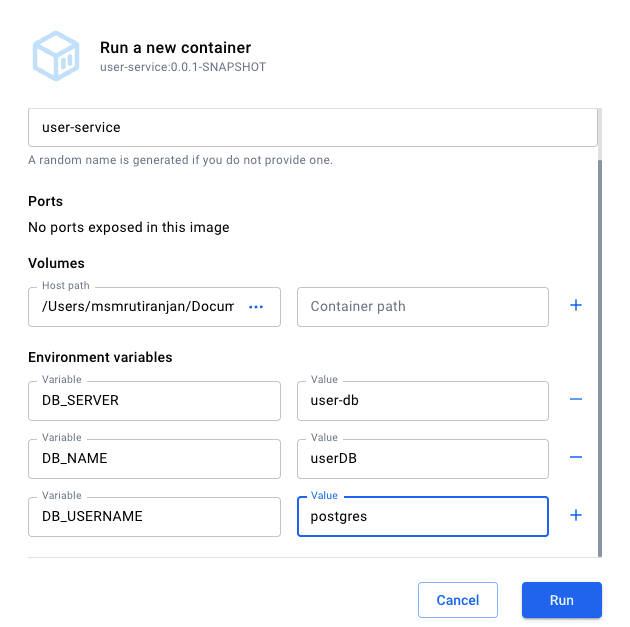
Task: Edit the user-db value field
Action: click(422, 401)
